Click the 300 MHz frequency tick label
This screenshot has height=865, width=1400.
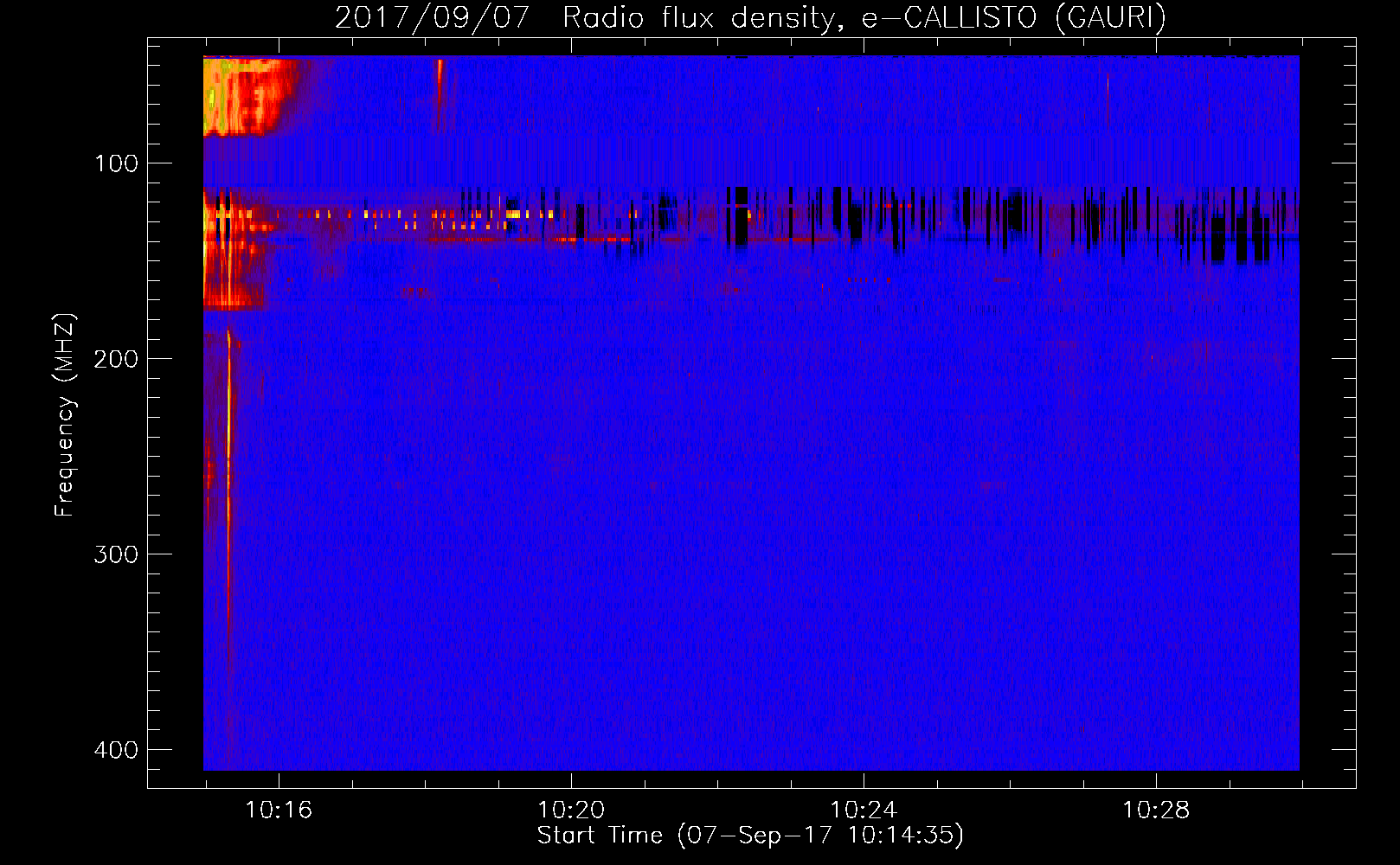point(116,554)
